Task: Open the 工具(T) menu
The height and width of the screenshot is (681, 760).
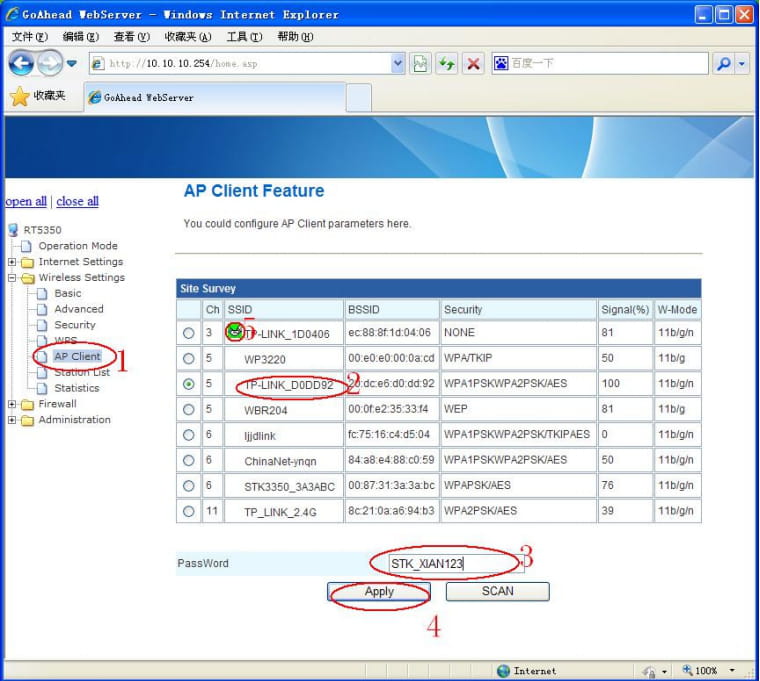Action: 244,37
